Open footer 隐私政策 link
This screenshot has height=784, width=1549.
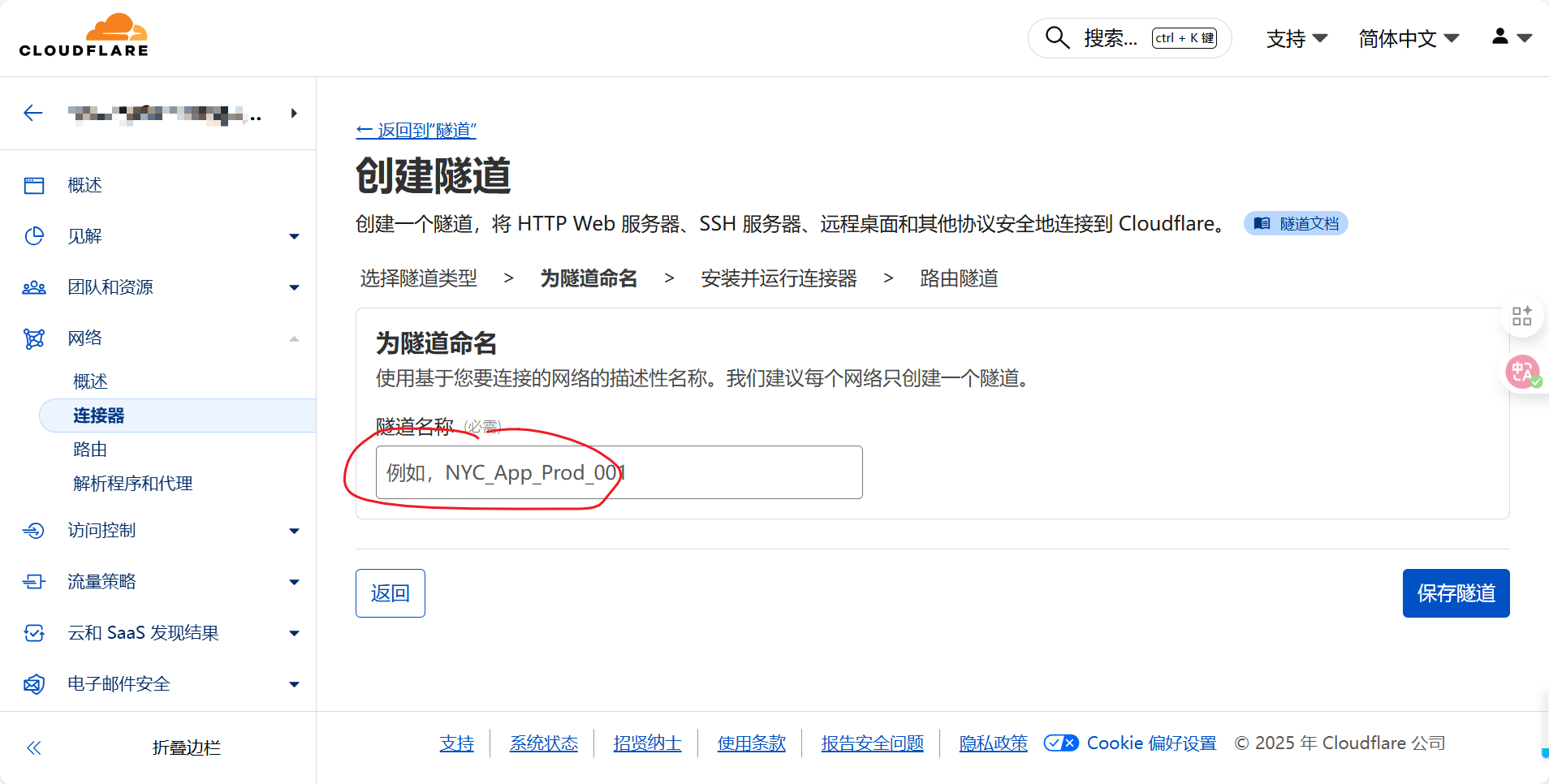(994, 743)
